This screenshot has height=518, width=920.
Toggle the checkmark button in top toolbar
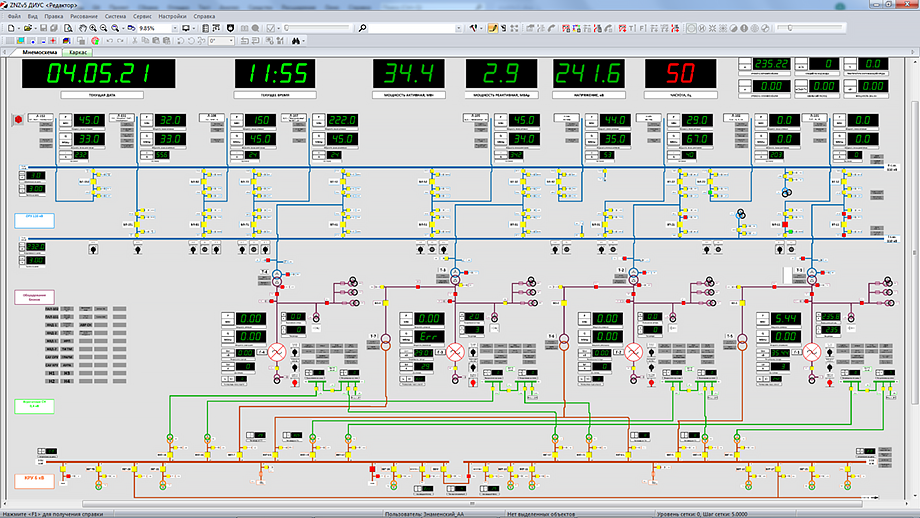click(x=272, y=29)
